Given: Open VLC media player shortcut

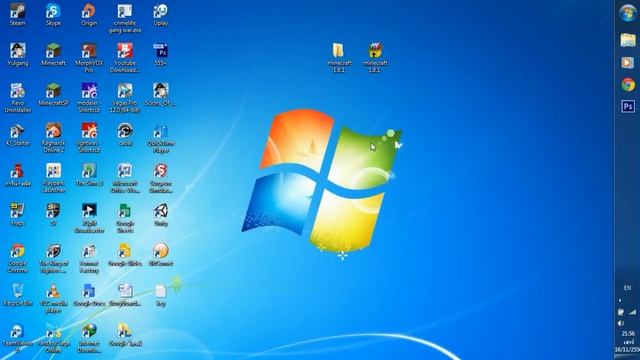Looking at the screenshot, I should point(53,298).
